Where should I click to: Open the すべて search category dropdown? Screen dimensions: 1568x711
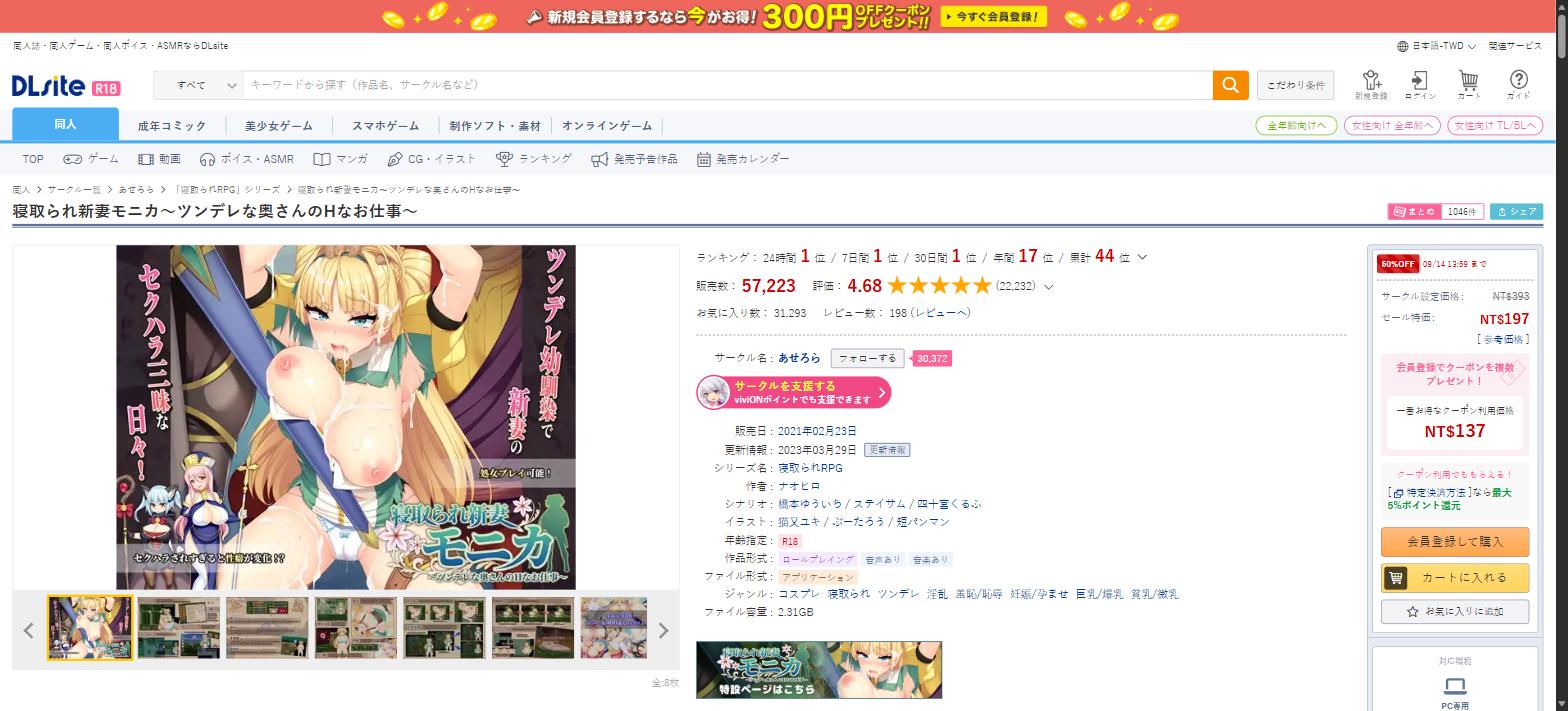pos(198,85)
